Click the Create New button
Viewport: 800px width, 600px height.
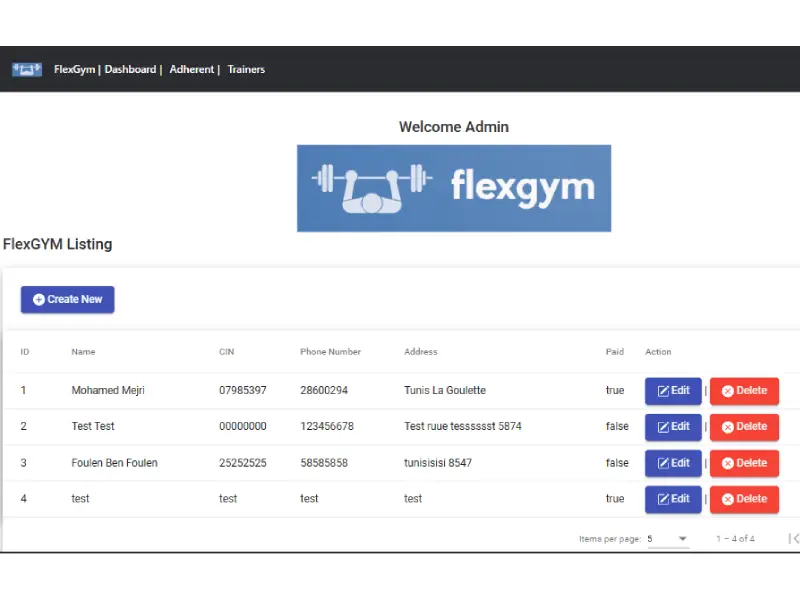[68, 299]
